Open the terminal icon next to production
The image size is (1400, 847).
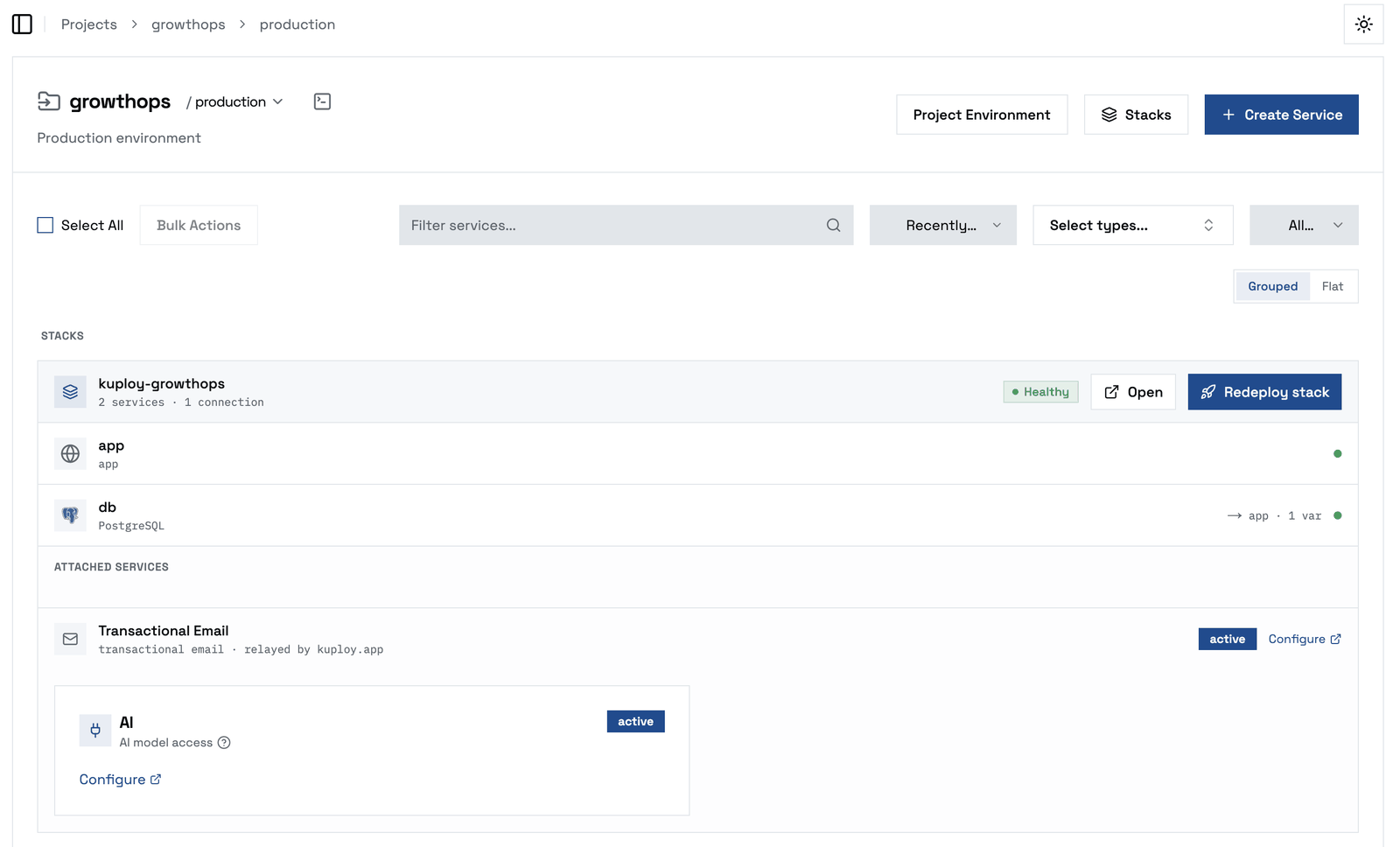(322, 101)
